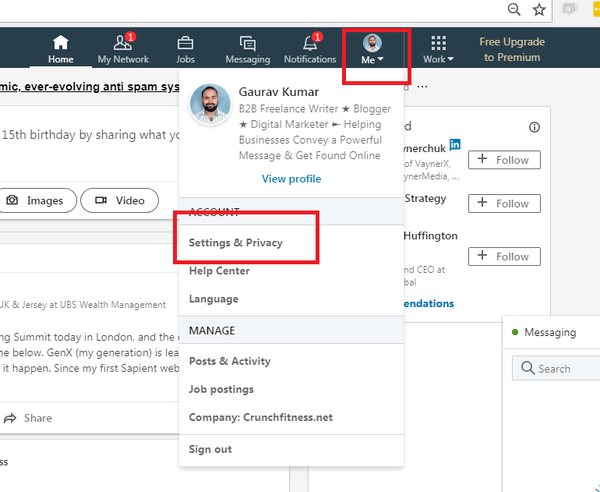This screenshot has width=600, height=492.
Task: Open Job postings menu item
Action: pyautogui.click(x=221, y=389)
